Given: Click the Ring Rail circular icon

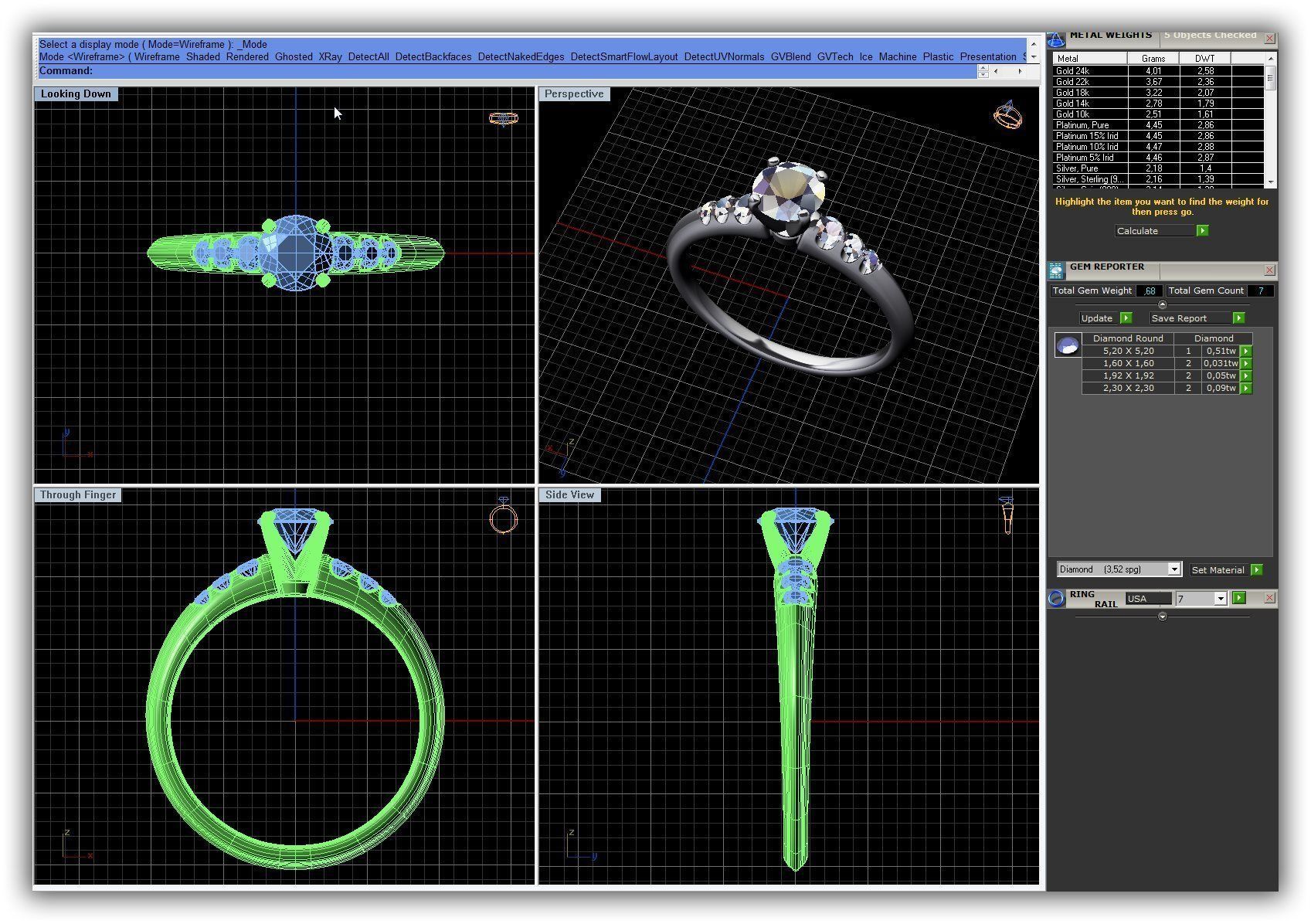Looking at the screenshot, I should (1056, 599).
